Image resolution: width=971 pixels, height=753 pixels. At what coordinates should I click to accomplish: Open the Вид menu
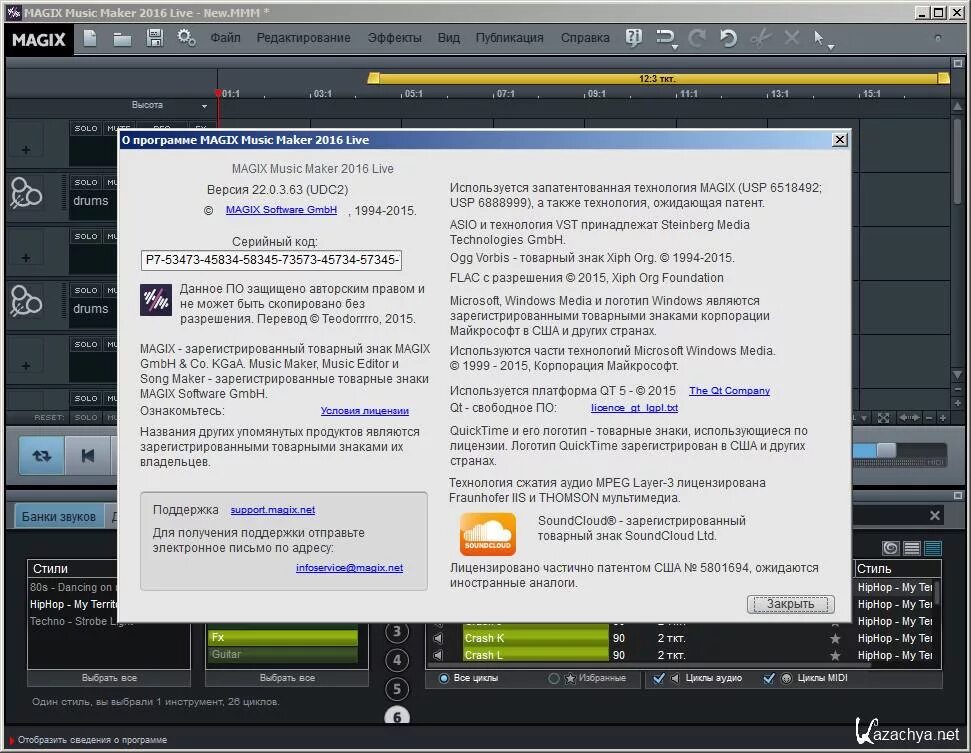(449, 38)
